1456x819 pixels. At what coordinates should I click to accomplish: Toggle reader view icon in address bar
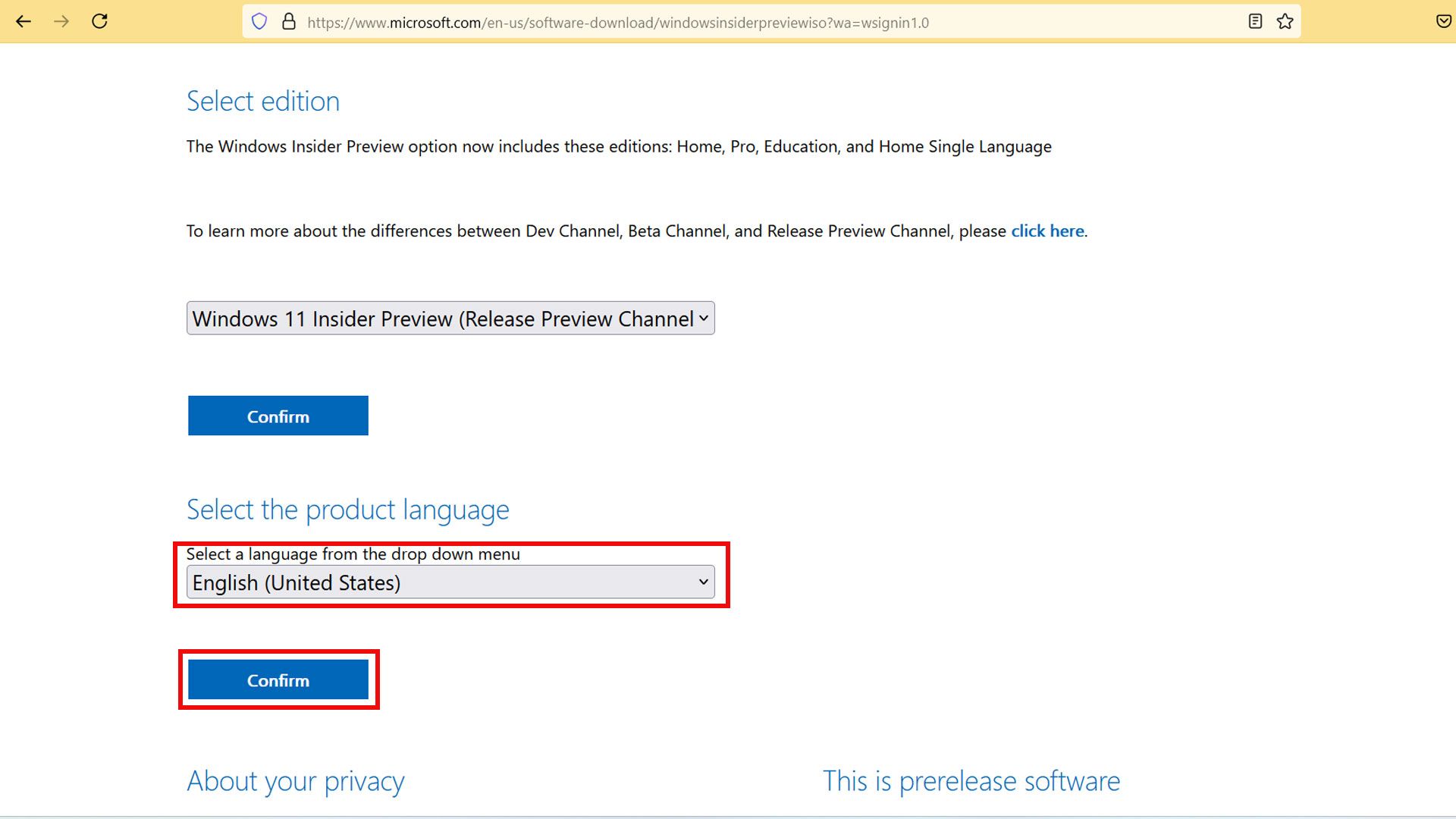coord(1255,22)
